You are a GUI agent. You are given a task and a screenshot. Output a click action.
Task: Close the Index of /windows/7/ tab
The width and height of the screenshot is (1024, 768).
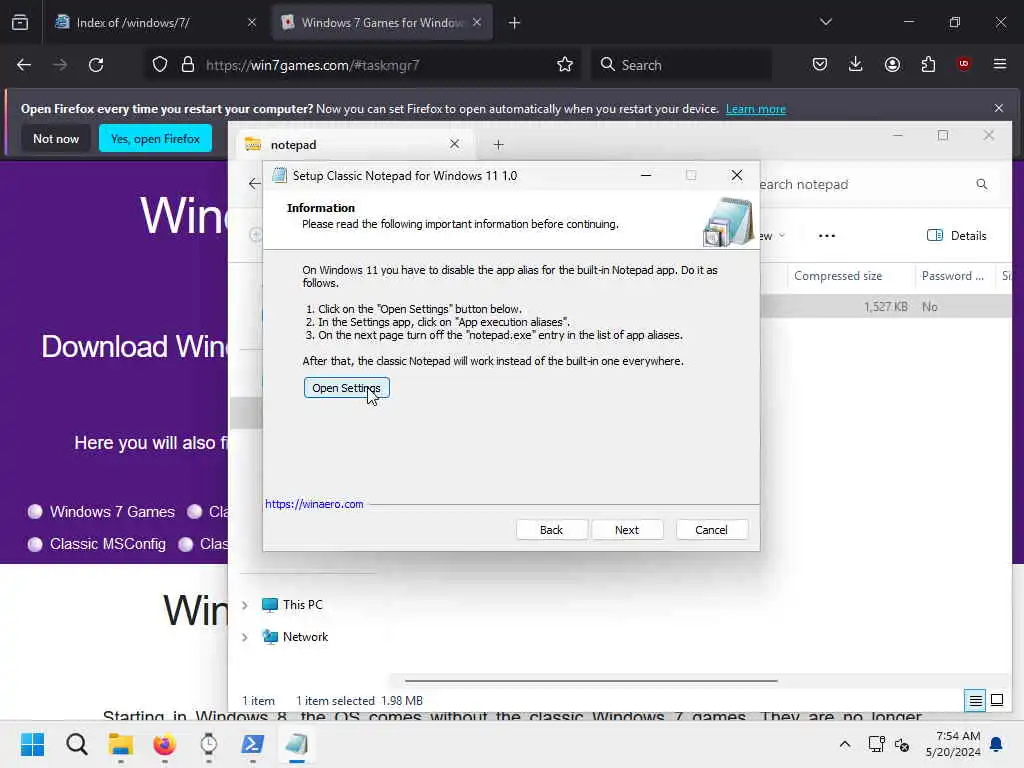tap(252, 23)
